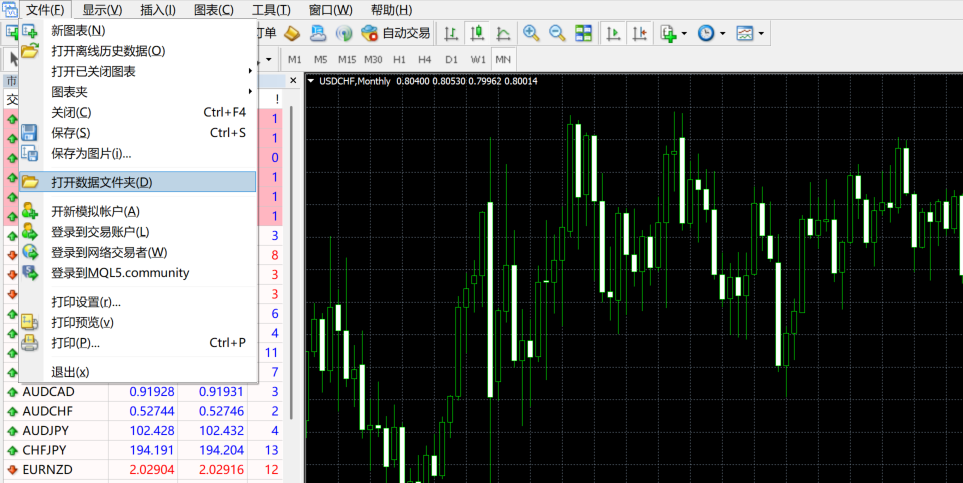The height and width of the screenshot is (483, 963).
Task: Select the bar chart type icon
Action: coord(451,33)
